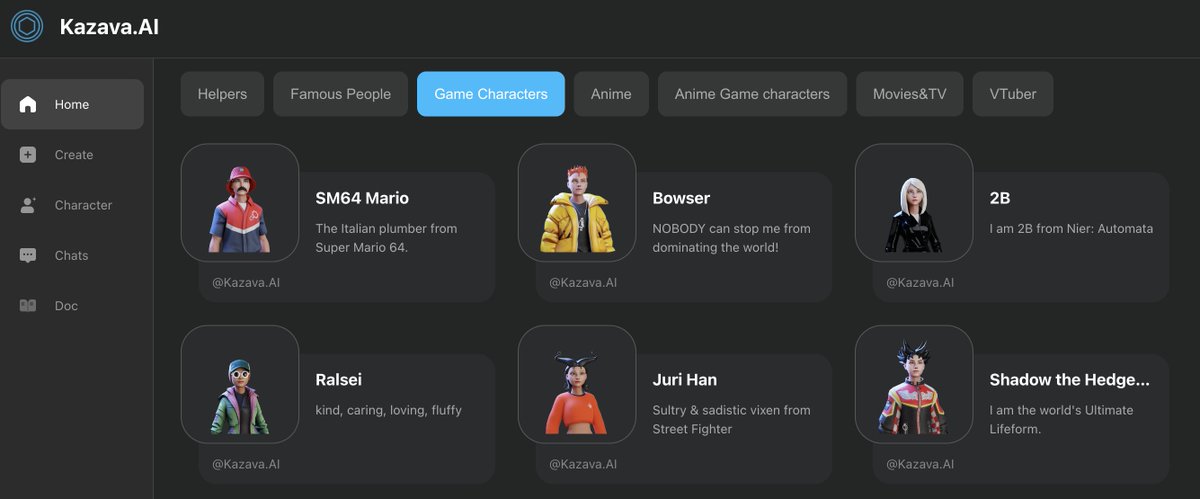Click the Create plus icon in sidebar
1200x499 pixels.
click(28, 155)
